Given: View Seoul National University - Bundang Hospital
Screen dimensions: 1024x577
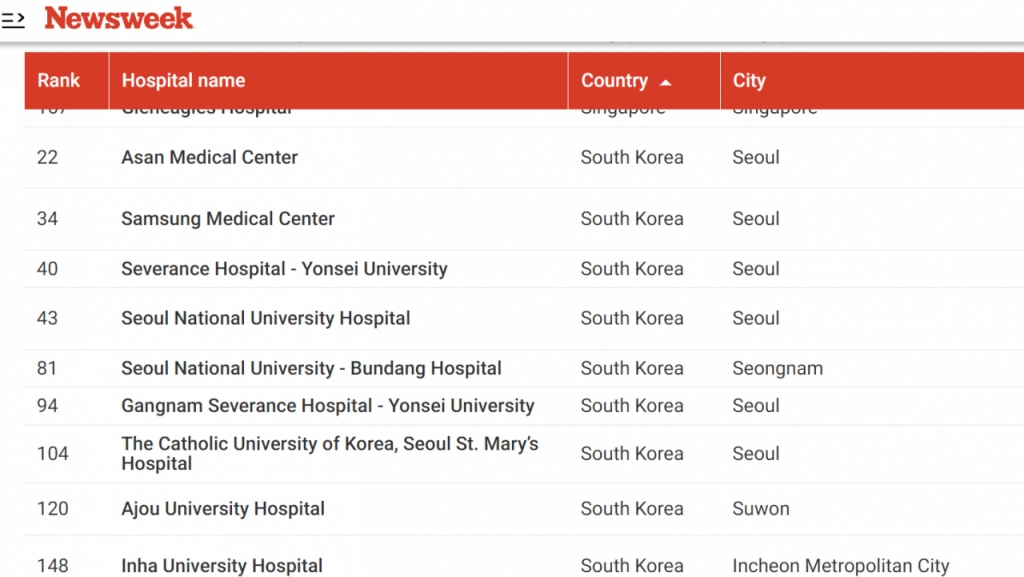Looking at the screenshot, I should [313, 368].
